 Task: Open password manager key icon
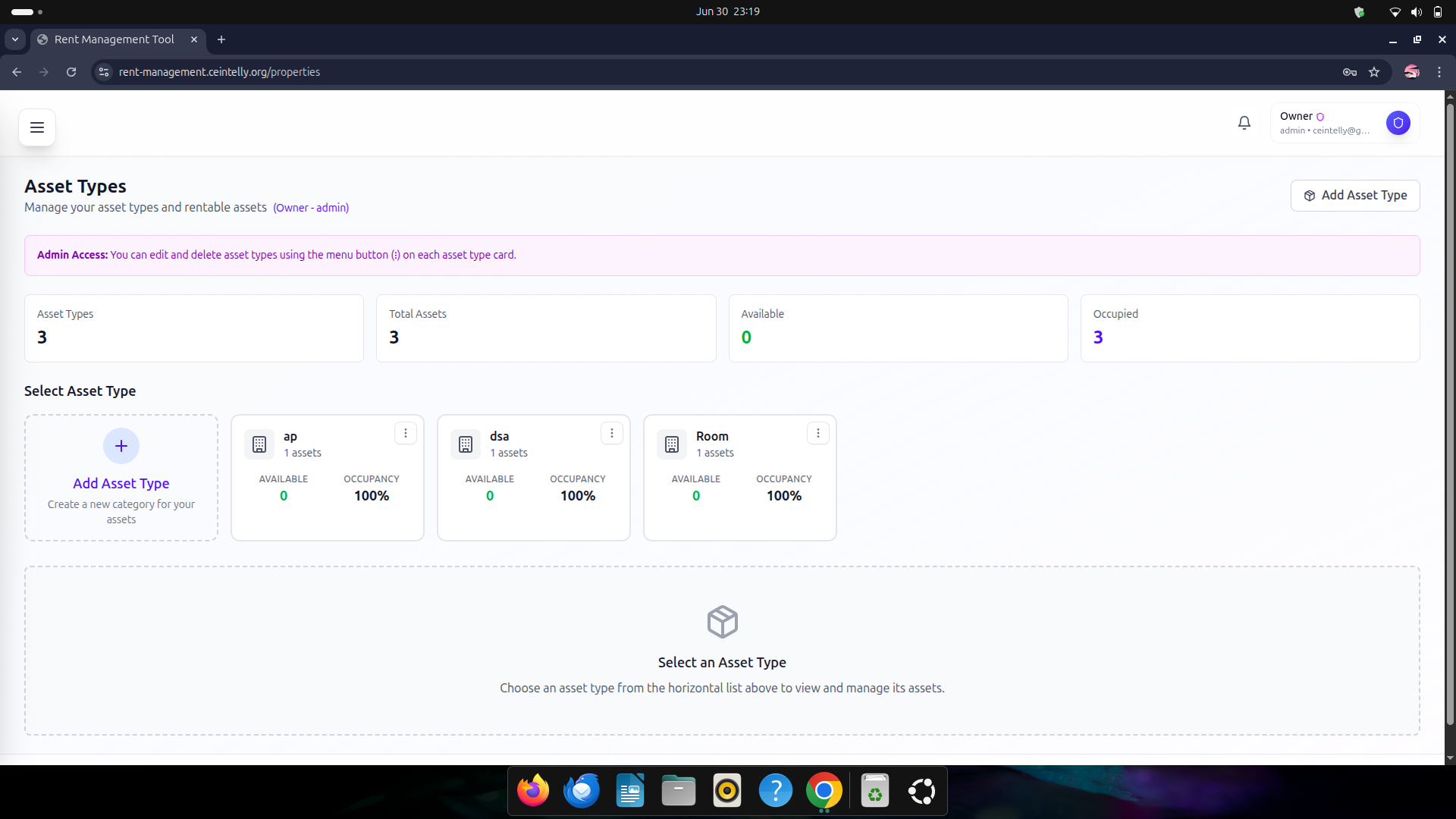coord(1350,72)
